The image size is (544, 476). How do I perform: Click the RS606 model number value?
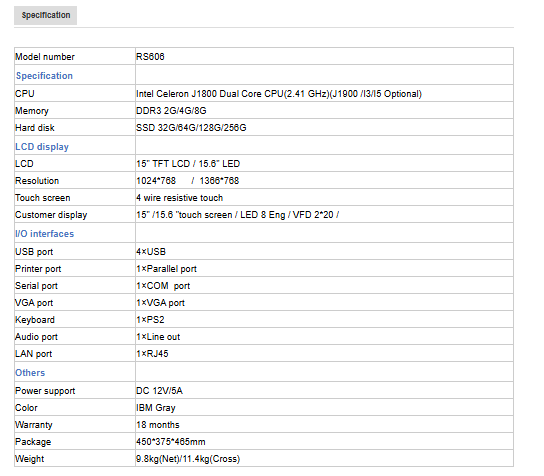[150, 57]
